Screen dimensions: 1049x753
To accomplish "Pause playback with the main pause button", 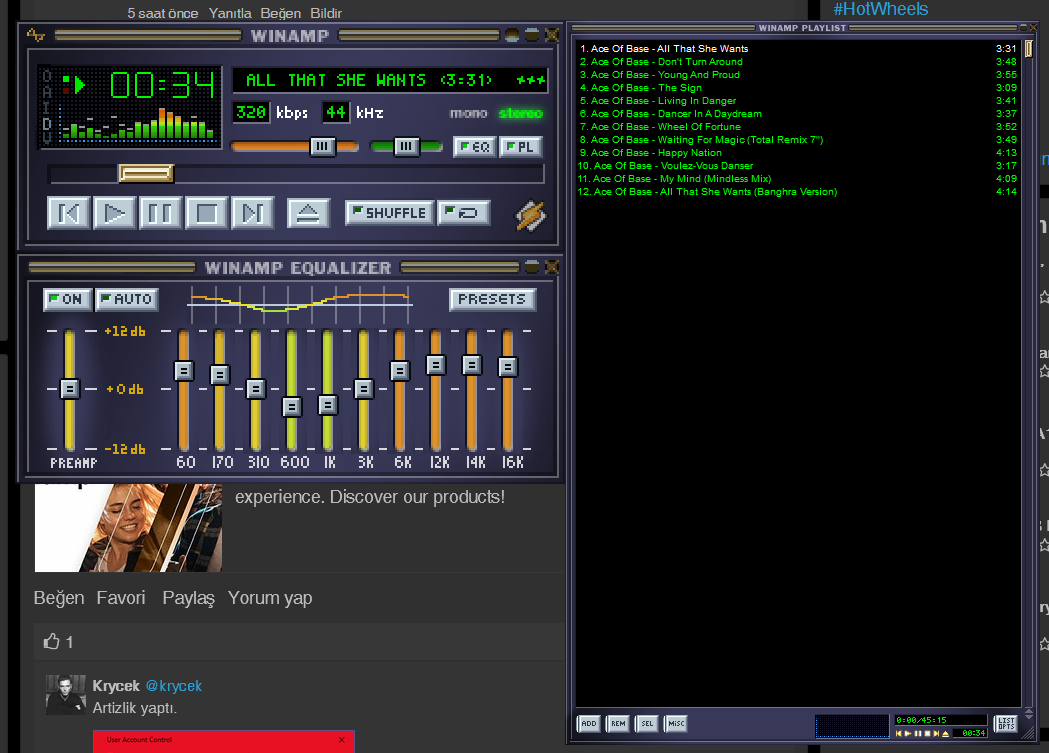I will click(x=161, y=213).
